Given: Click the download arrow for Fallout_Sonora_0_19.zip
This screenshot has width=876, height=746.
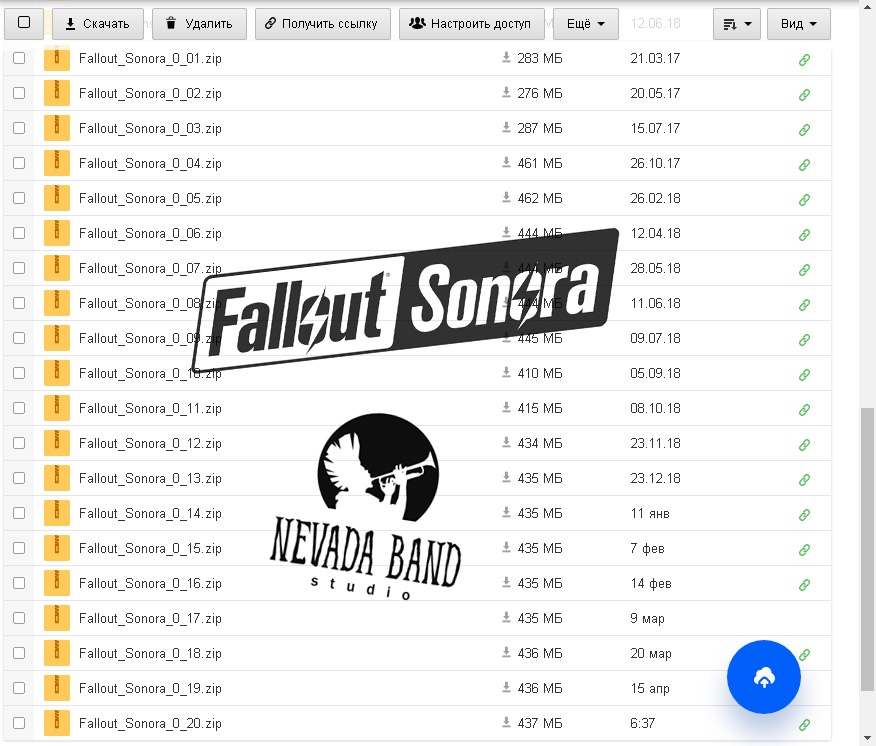Looking at the screenshot, I should click(506, 687).
